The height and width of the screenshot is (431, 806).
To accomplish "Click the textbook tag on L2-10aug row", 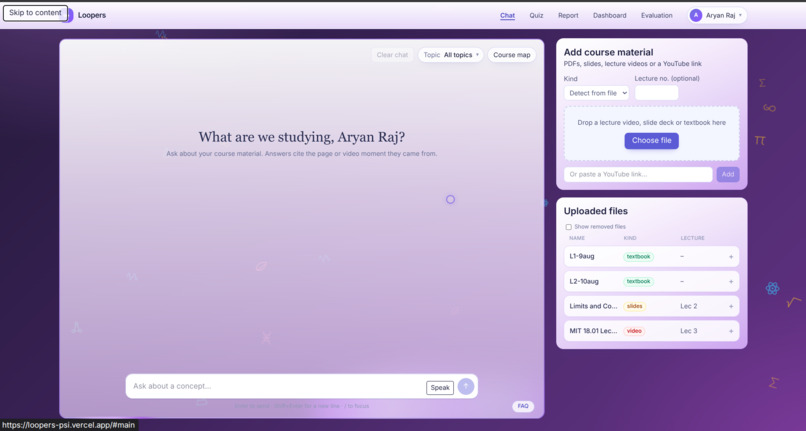I will click(638, 281).
